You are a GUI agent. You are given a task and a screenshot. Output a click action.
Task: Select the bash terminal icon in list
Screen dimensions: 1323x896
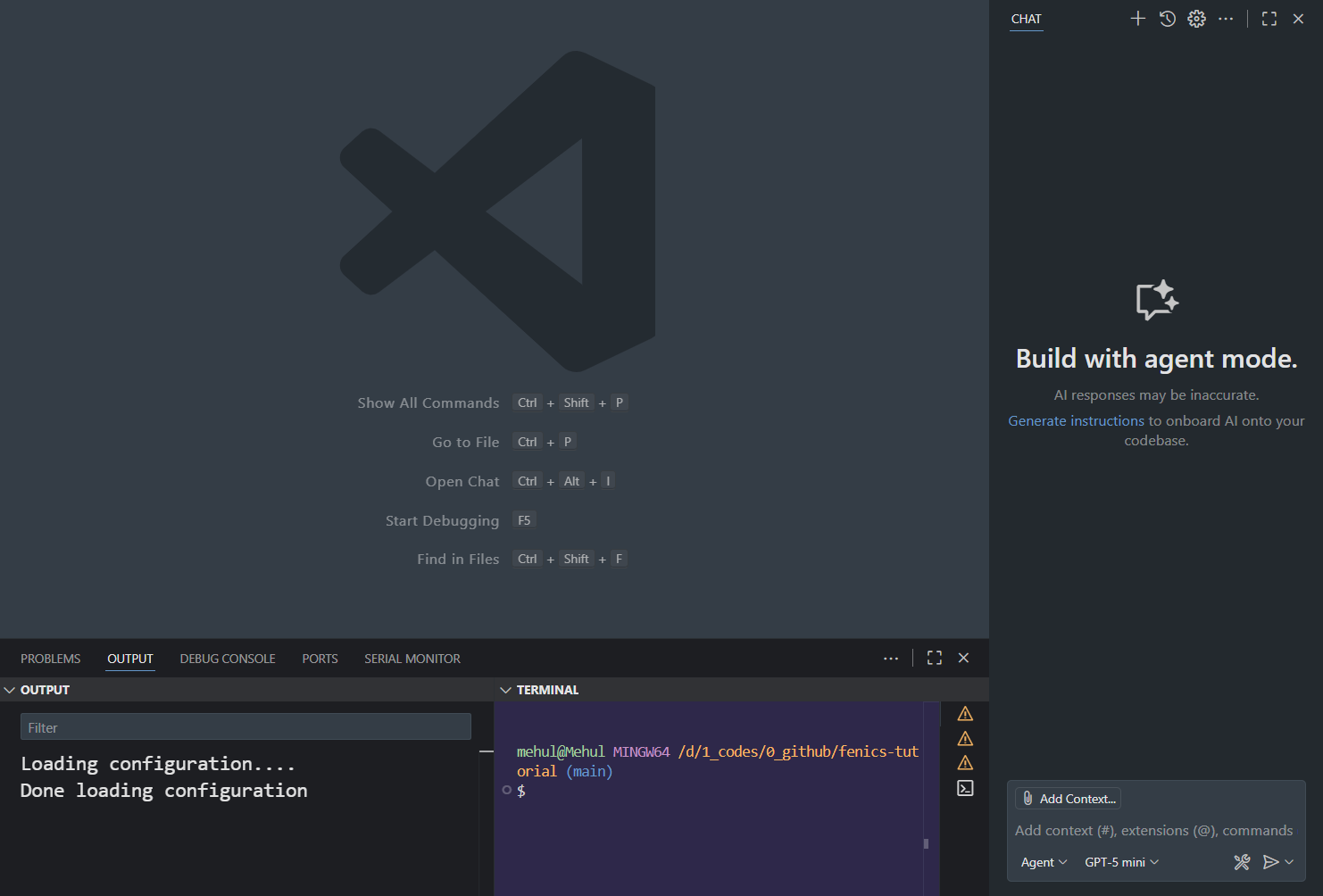tap(965, 788)
